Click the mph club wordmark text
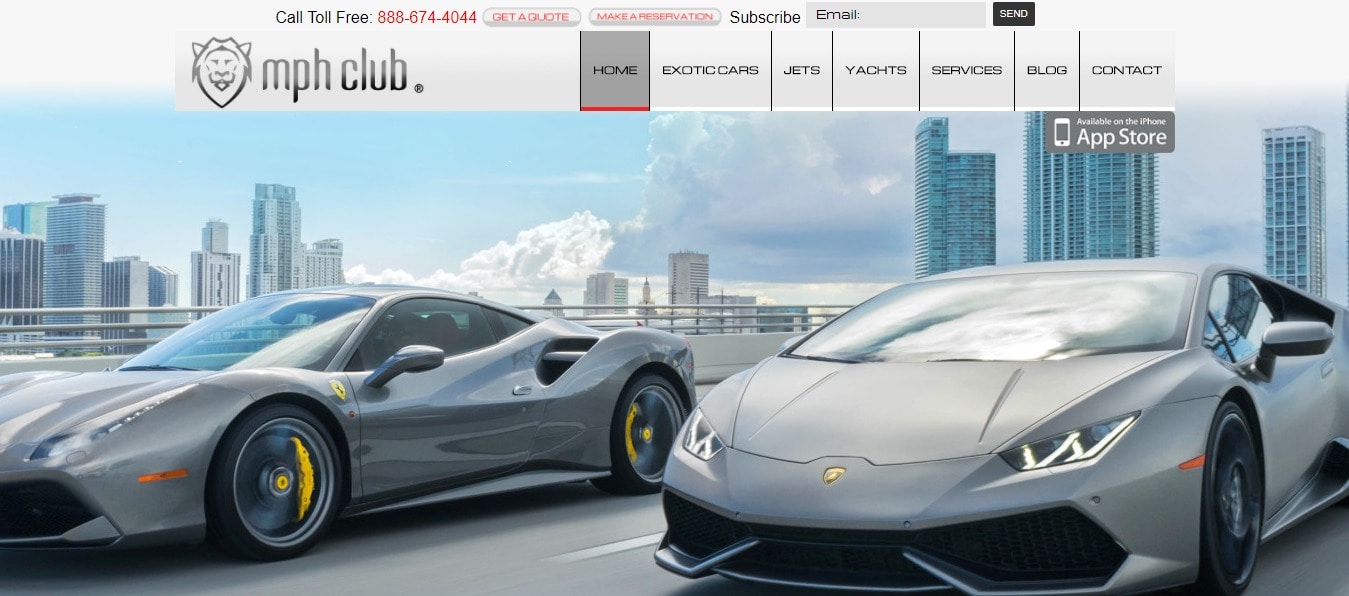The width and height of the screenshot is (1349, 596). [x=335, y=73]
